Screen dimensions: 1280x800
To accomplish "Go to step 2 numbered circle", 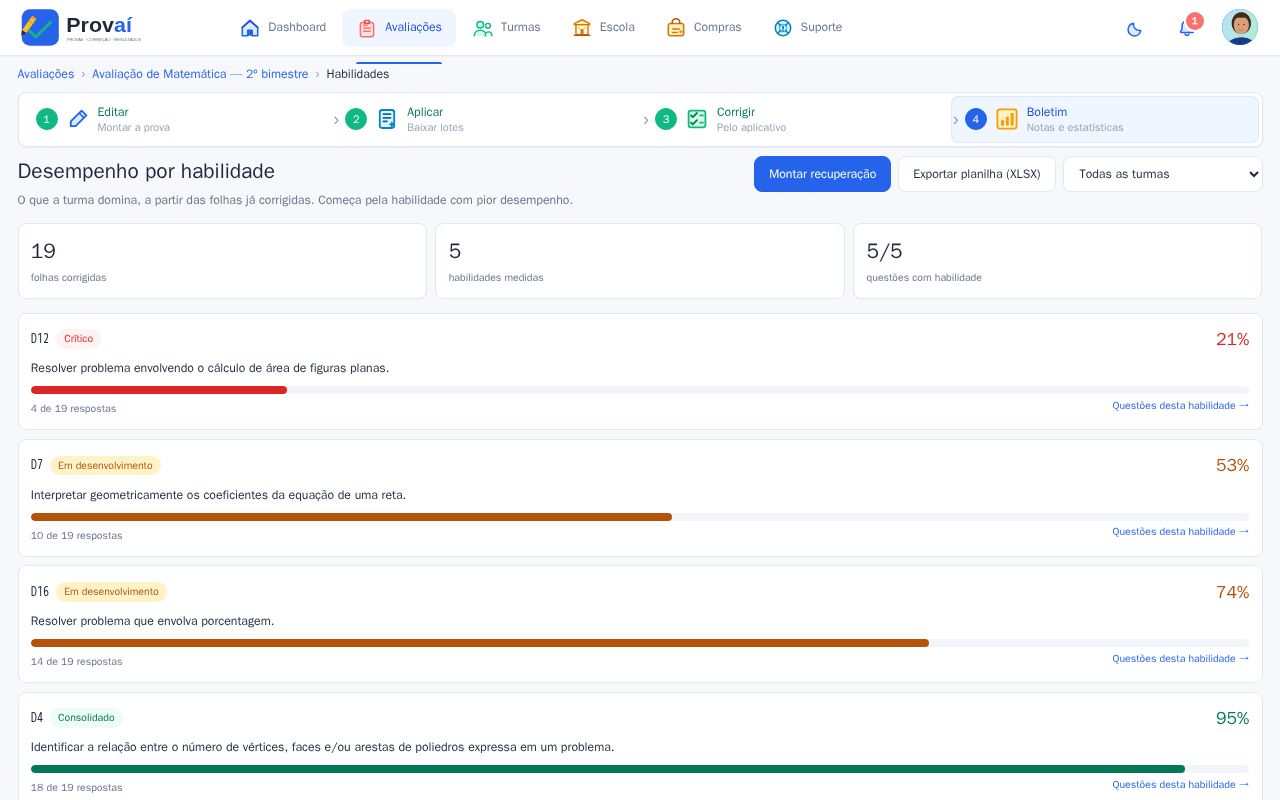I will click(356, 119).
